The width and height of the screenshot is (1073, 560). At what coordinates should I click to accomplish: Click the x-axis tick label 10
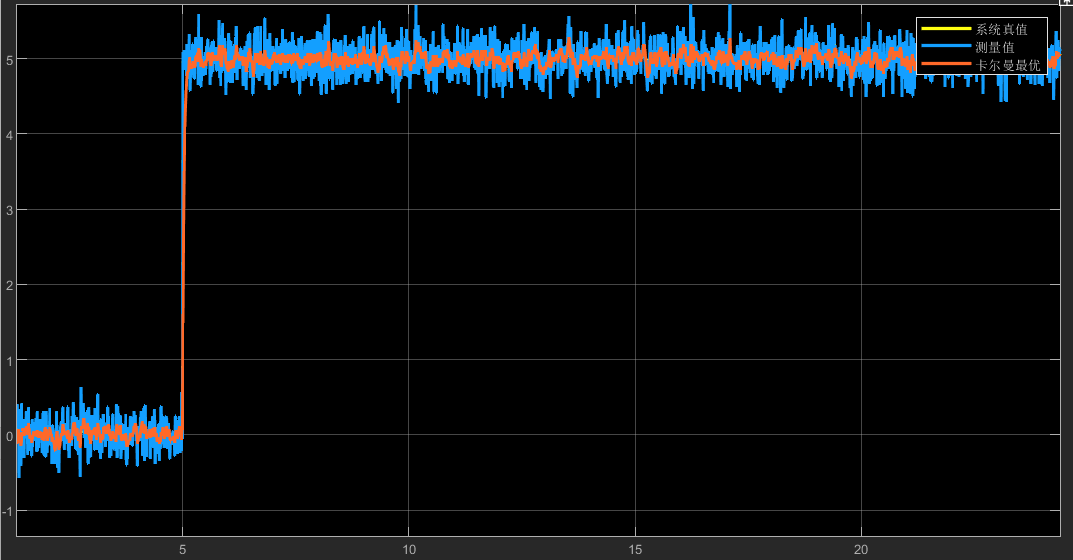(409, 550)
